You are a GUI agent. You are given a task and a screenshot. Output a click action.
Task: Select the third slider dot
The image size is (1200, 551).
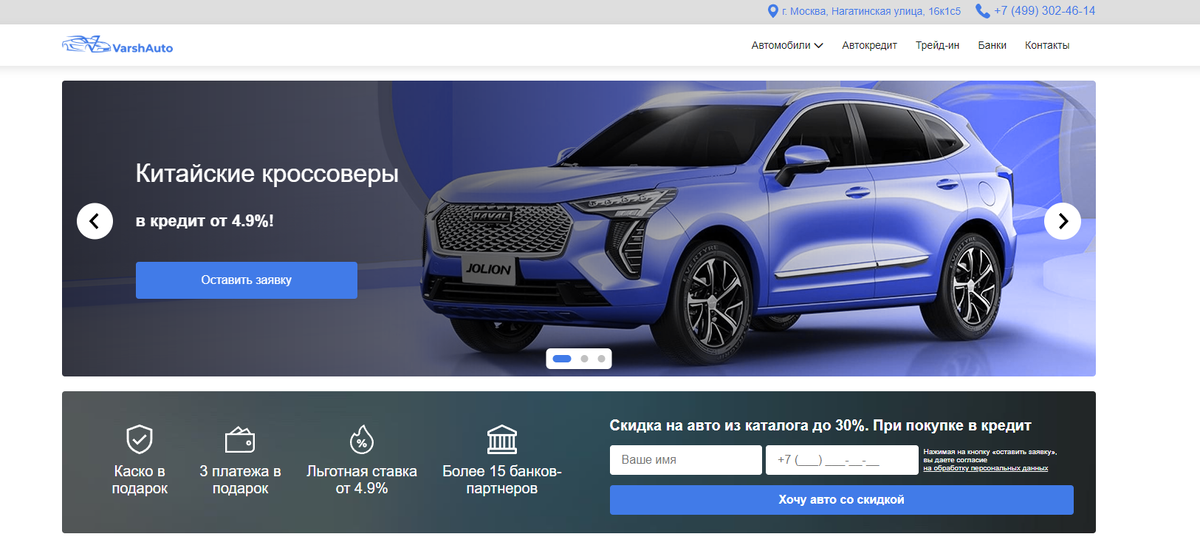click(x=601, y=358)
